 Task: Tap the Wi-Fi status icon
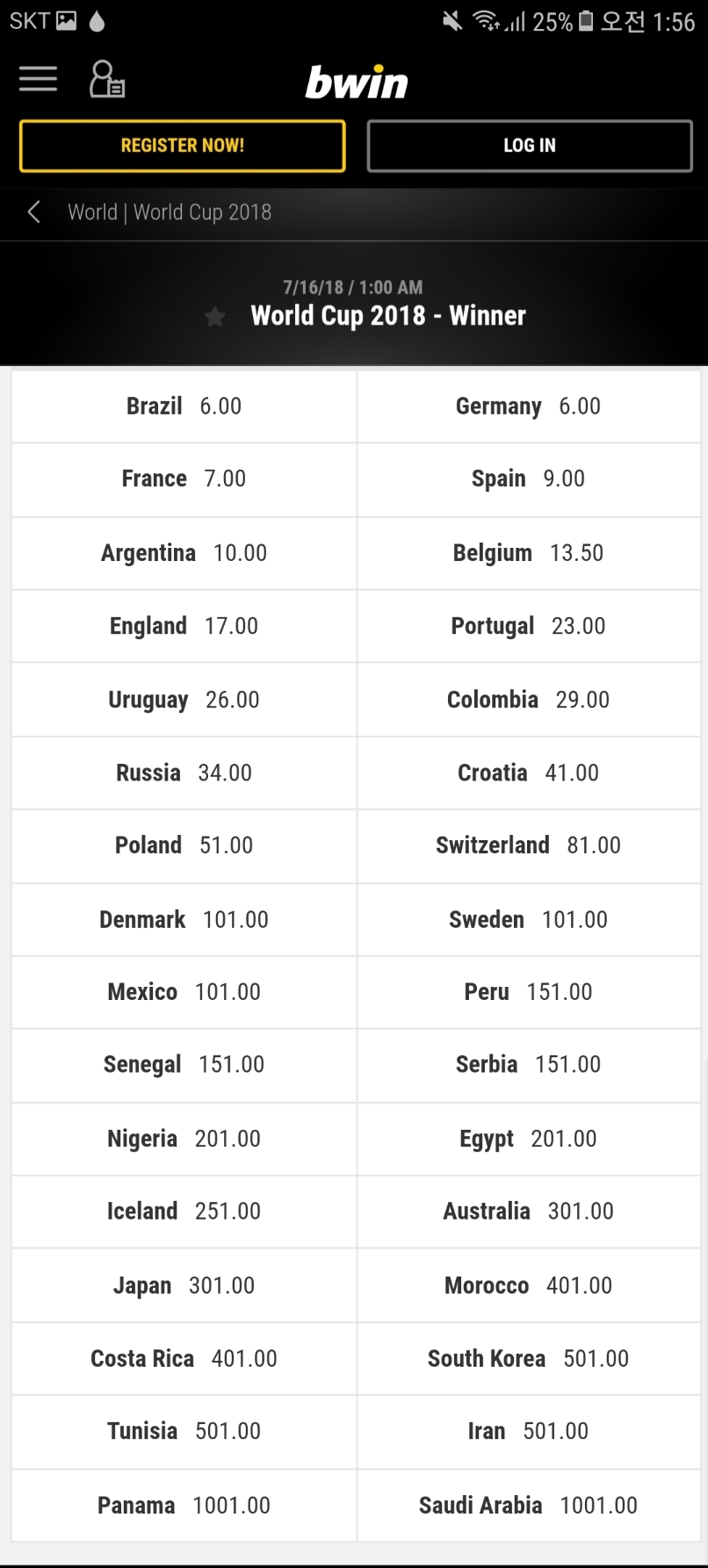pos(486,21)
